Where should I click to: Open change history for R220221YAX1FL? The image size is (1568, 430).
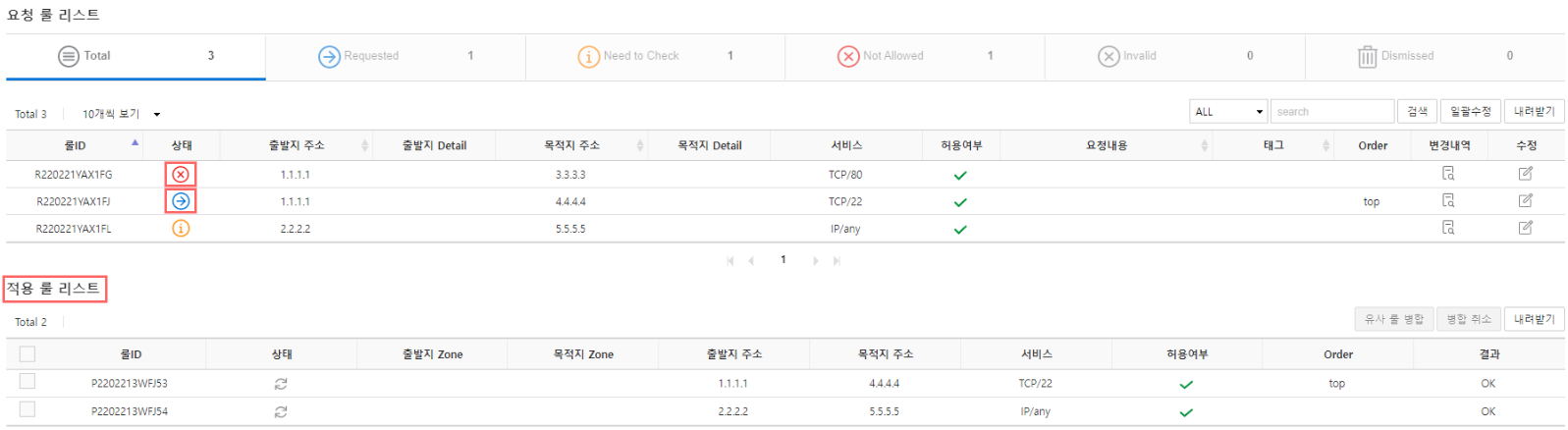(x=1448, y=228)
